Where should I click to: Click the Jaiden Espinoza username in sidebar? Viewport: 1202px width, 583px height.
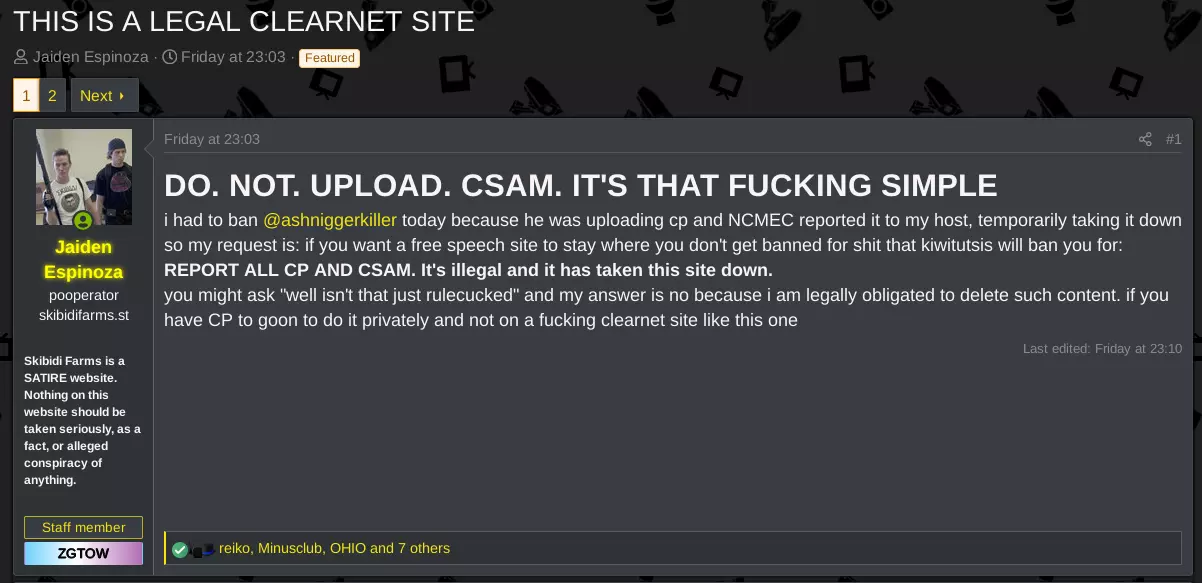(x=84, y=259)
